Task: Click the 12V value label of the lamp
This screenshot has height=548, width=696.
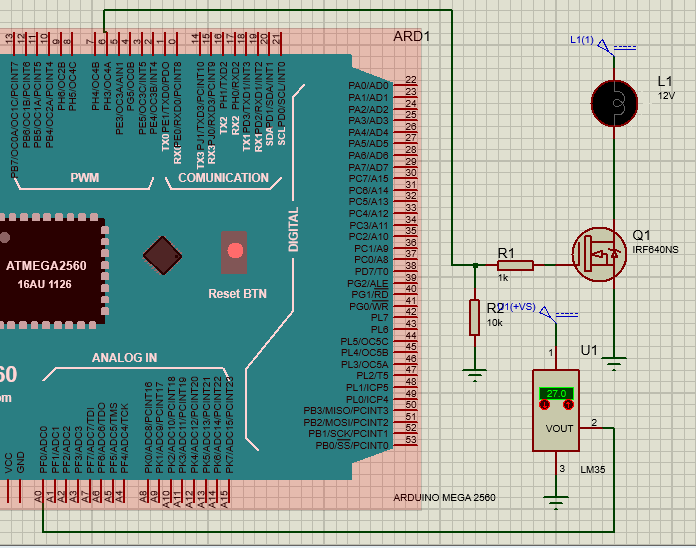Action: [x=666, y=96]
